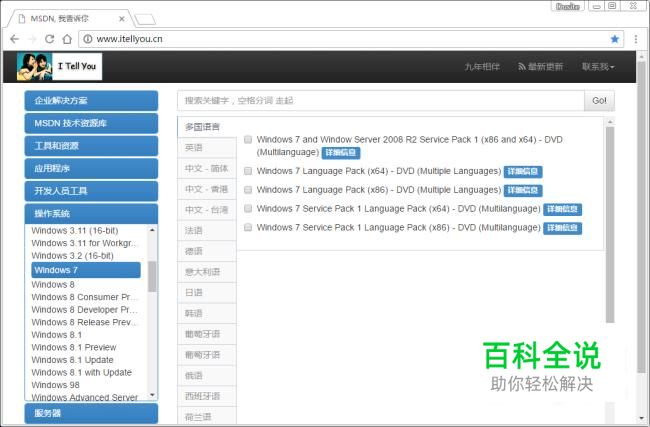
Task: Check Windows 7 Language Pack (x64) DVD
Action: click(247, 171)
